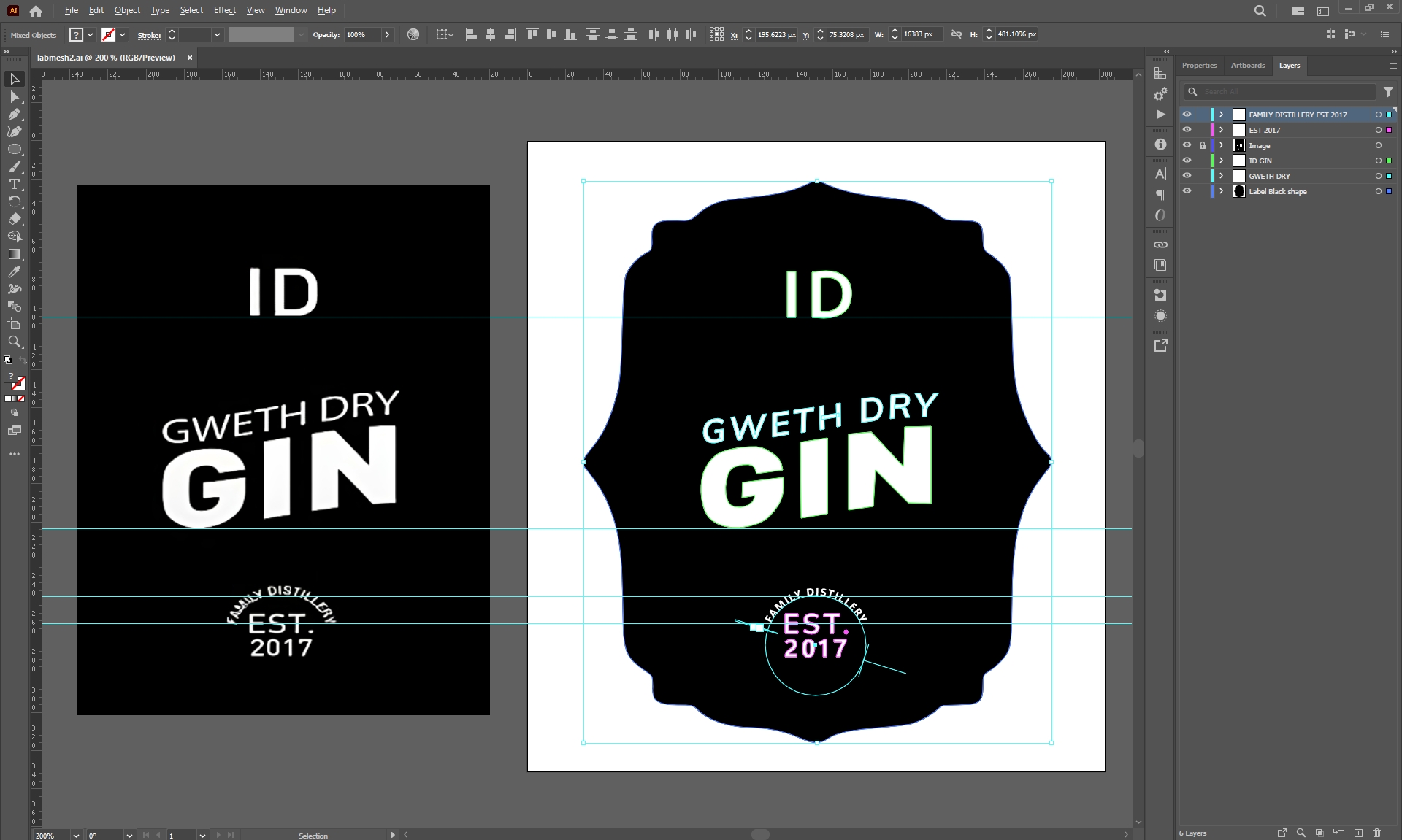Activate the Zoom tool
Viewport: 1402px width, 840px height.
click(14, 342)
